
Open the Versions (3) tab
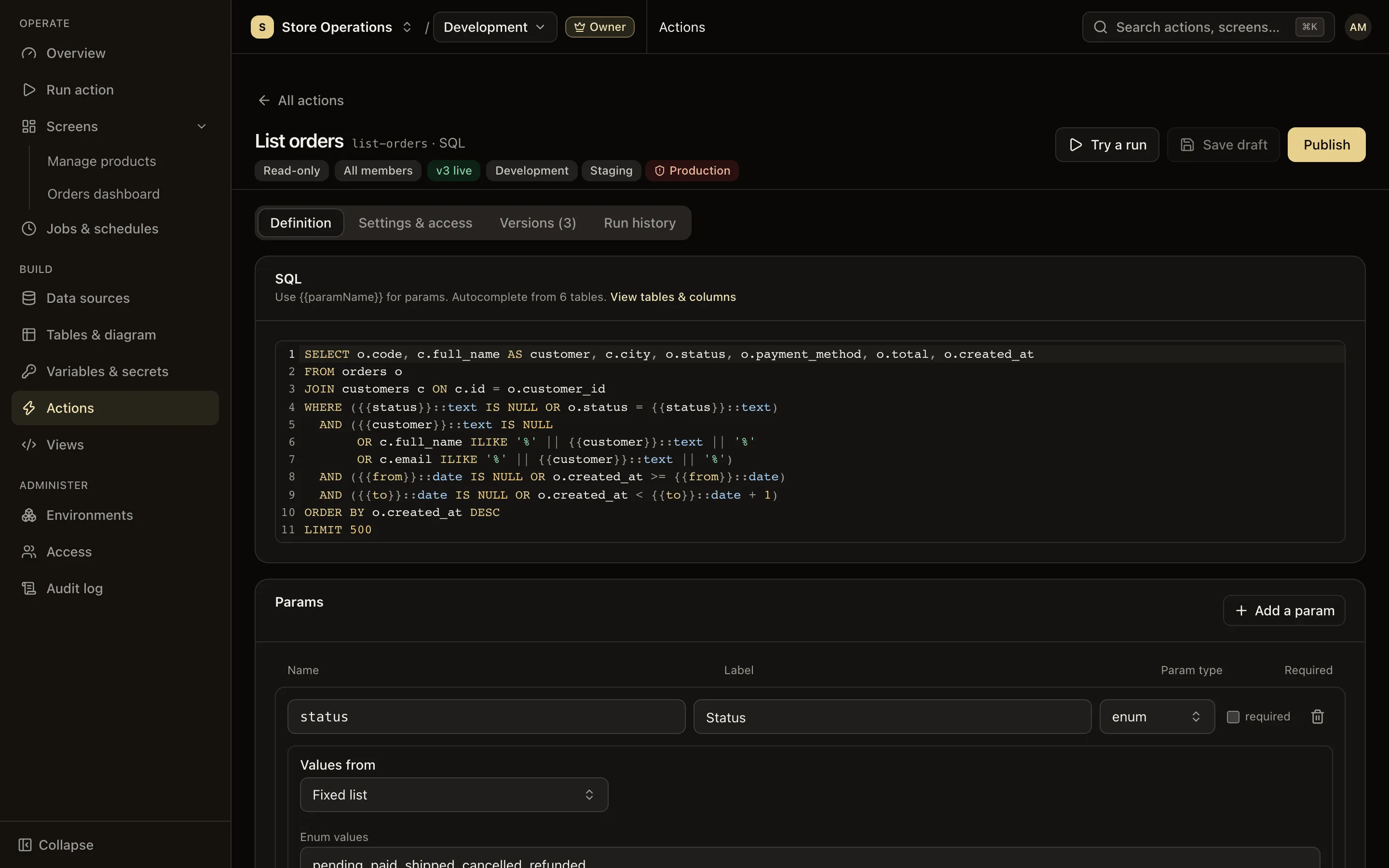click(x=538, y=223)
